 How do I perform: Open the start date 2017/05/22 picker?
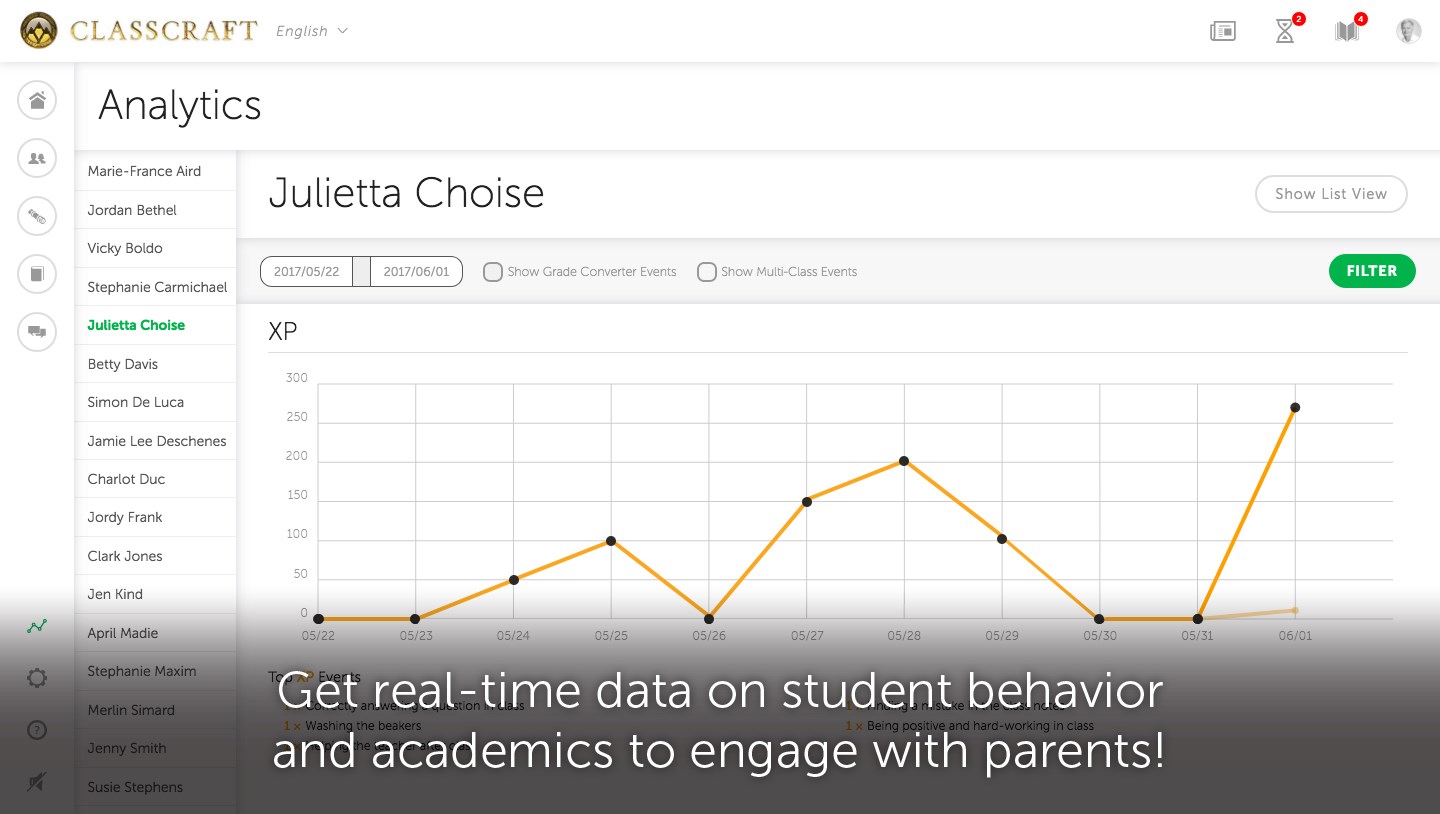tap(307, 272)
